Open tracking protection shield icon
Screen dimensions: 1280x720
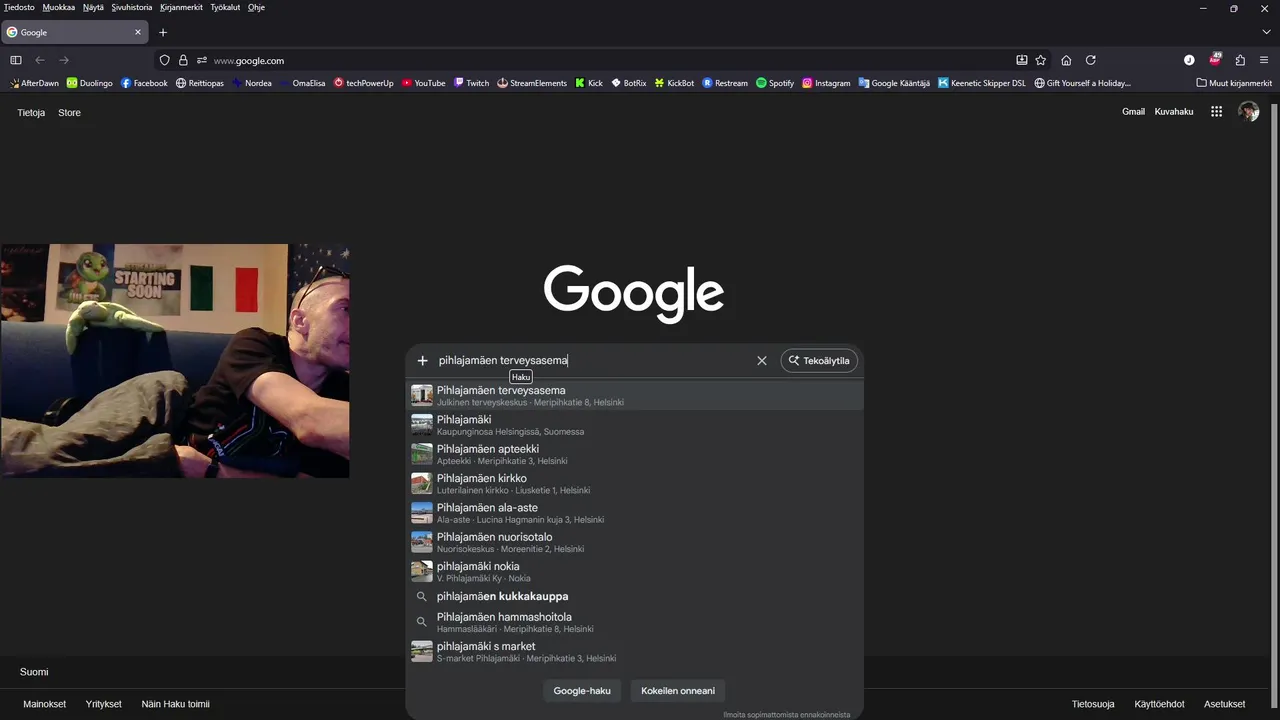(165, 60)
